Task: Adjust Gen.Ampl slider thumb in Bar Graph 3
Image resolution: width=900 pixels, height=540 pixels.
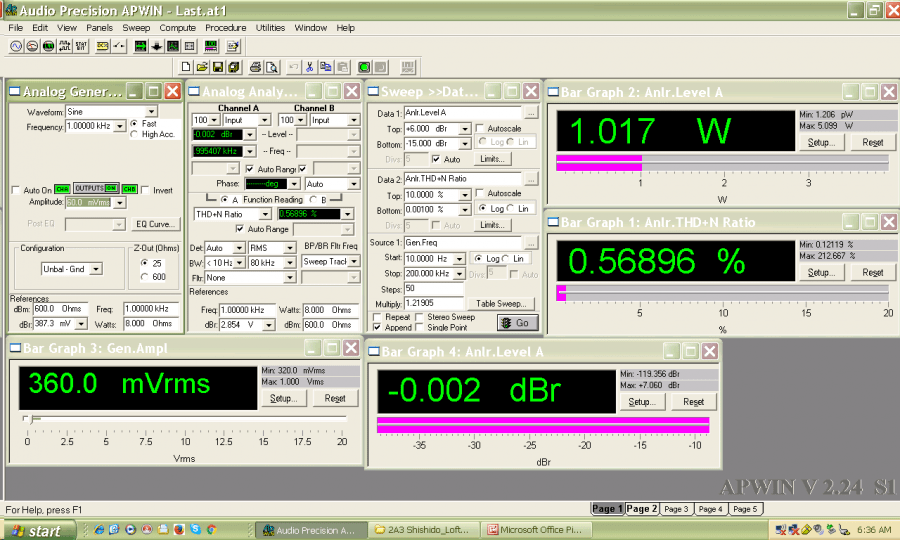Action: pyautogui.click(x=32, y=419)
